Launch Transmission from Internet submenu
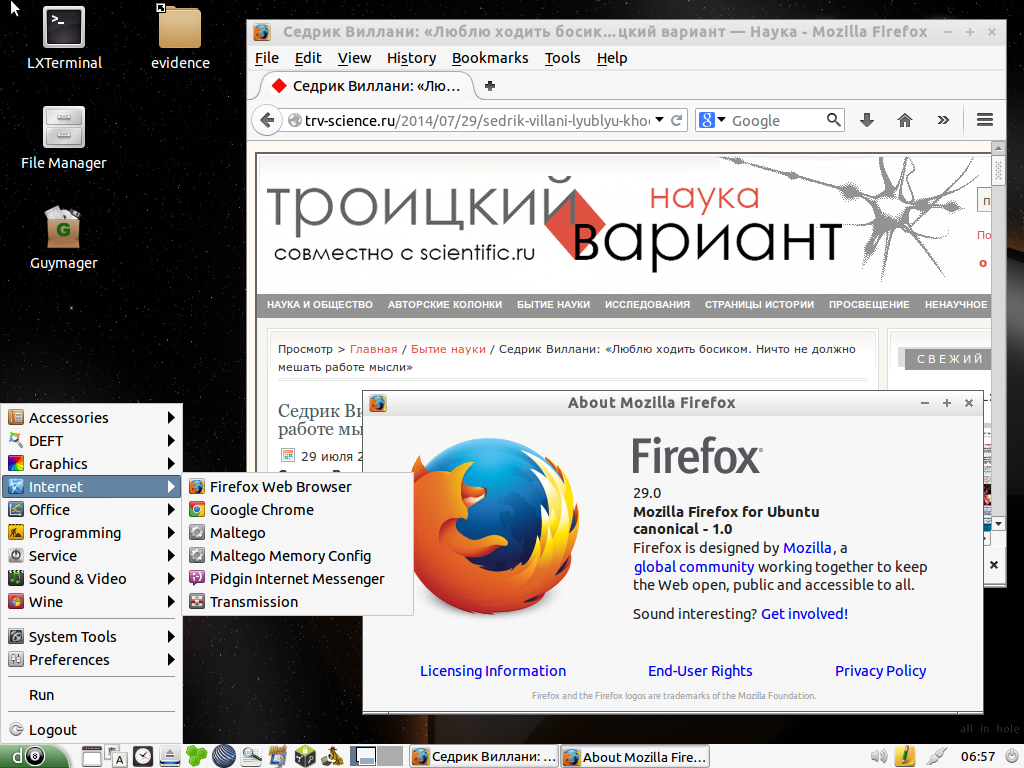The height and width of the screenshot is (768, 1024). coord(298,601)
